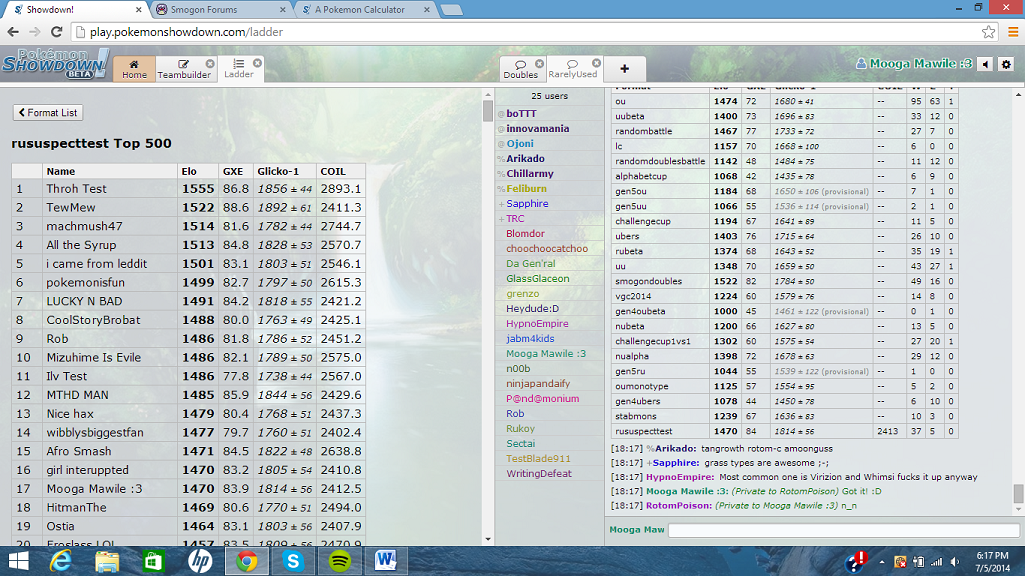Close the RarelyUsed chat room tab
The image size is (1025, 576).
click(597, 63)
